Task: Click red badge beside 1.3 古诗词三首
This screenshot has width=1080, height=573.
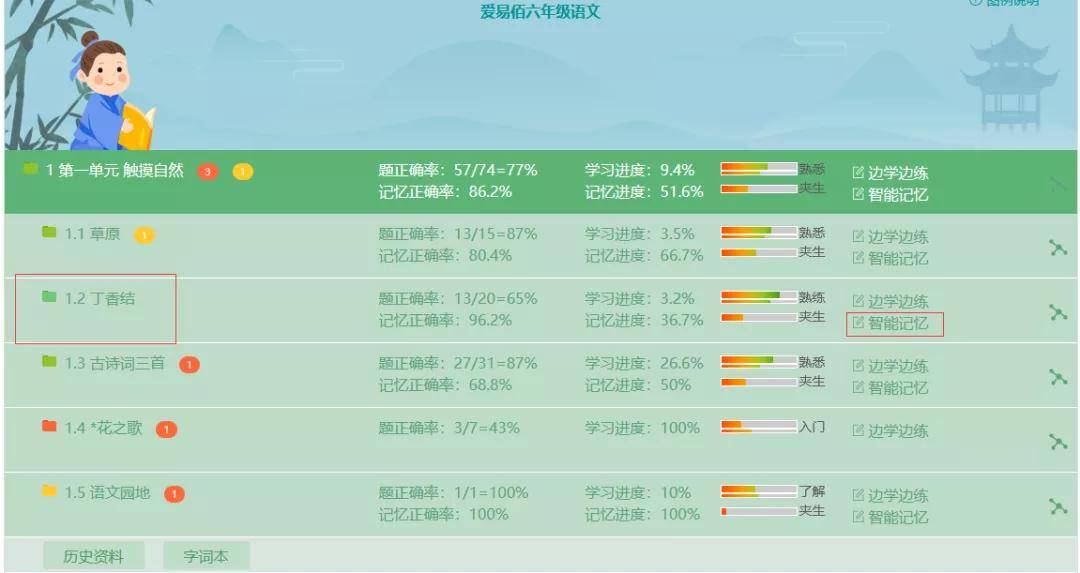Action: click(189, 365)
